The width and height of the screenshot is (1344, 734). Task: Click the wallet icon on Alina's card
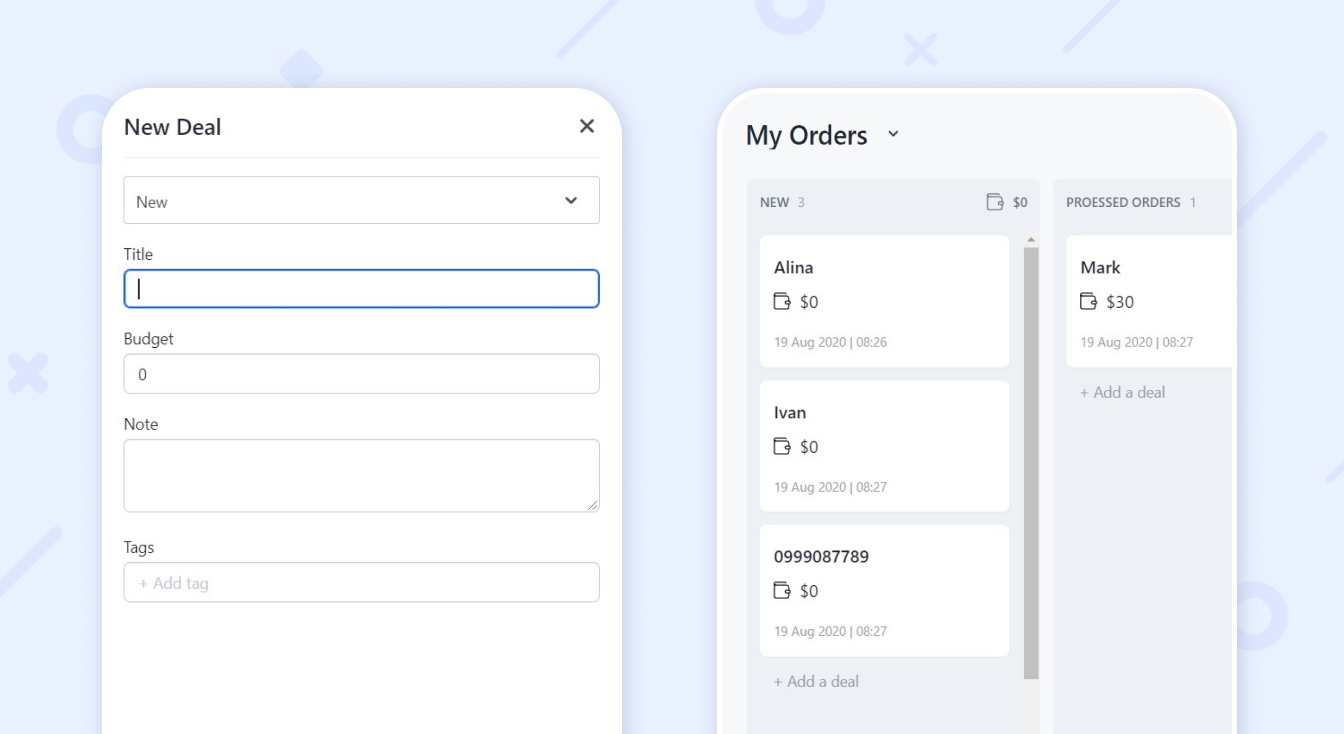pos(783,301)
